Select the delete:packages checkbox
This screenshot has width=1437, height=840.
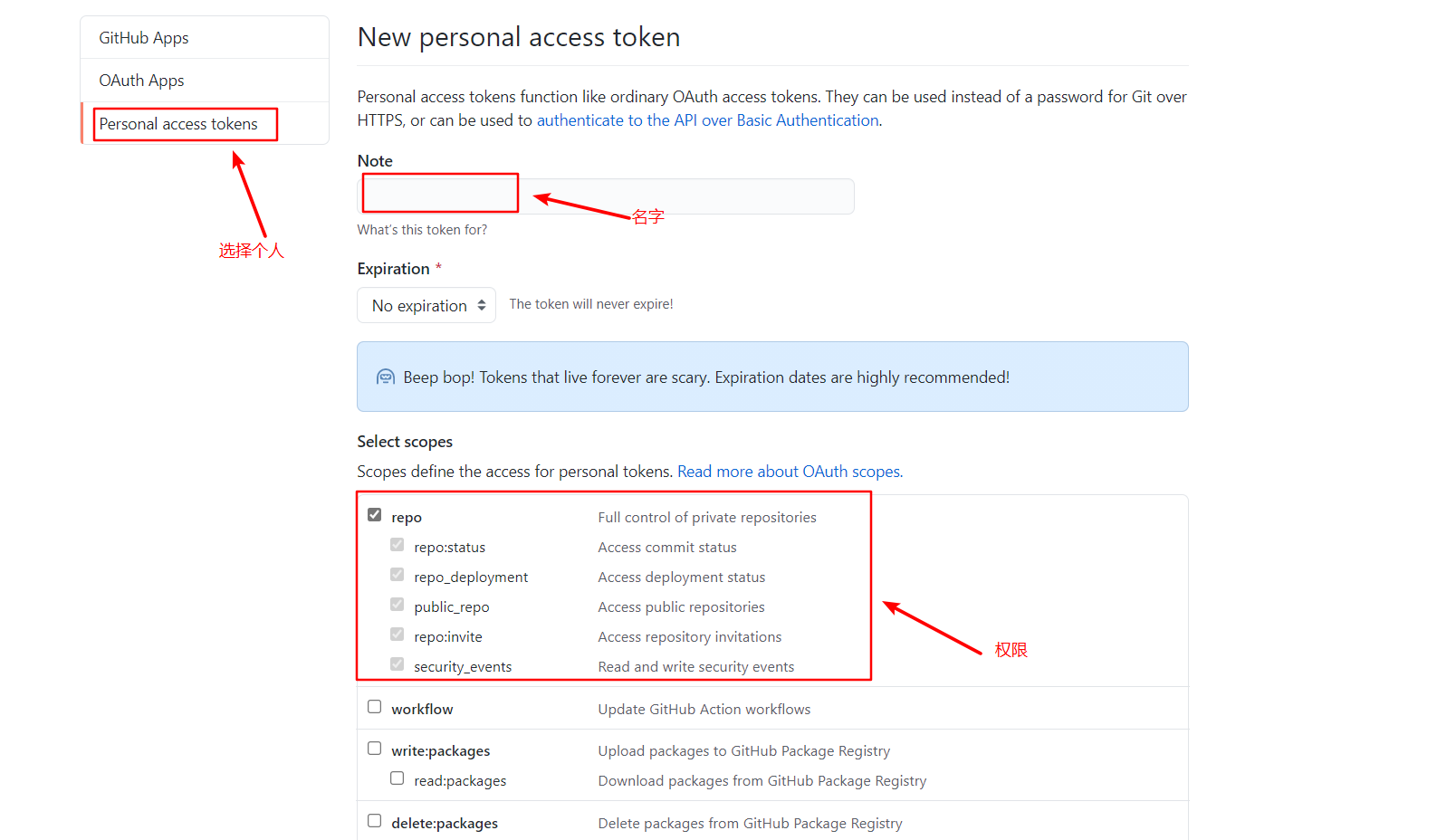(375, 821)
